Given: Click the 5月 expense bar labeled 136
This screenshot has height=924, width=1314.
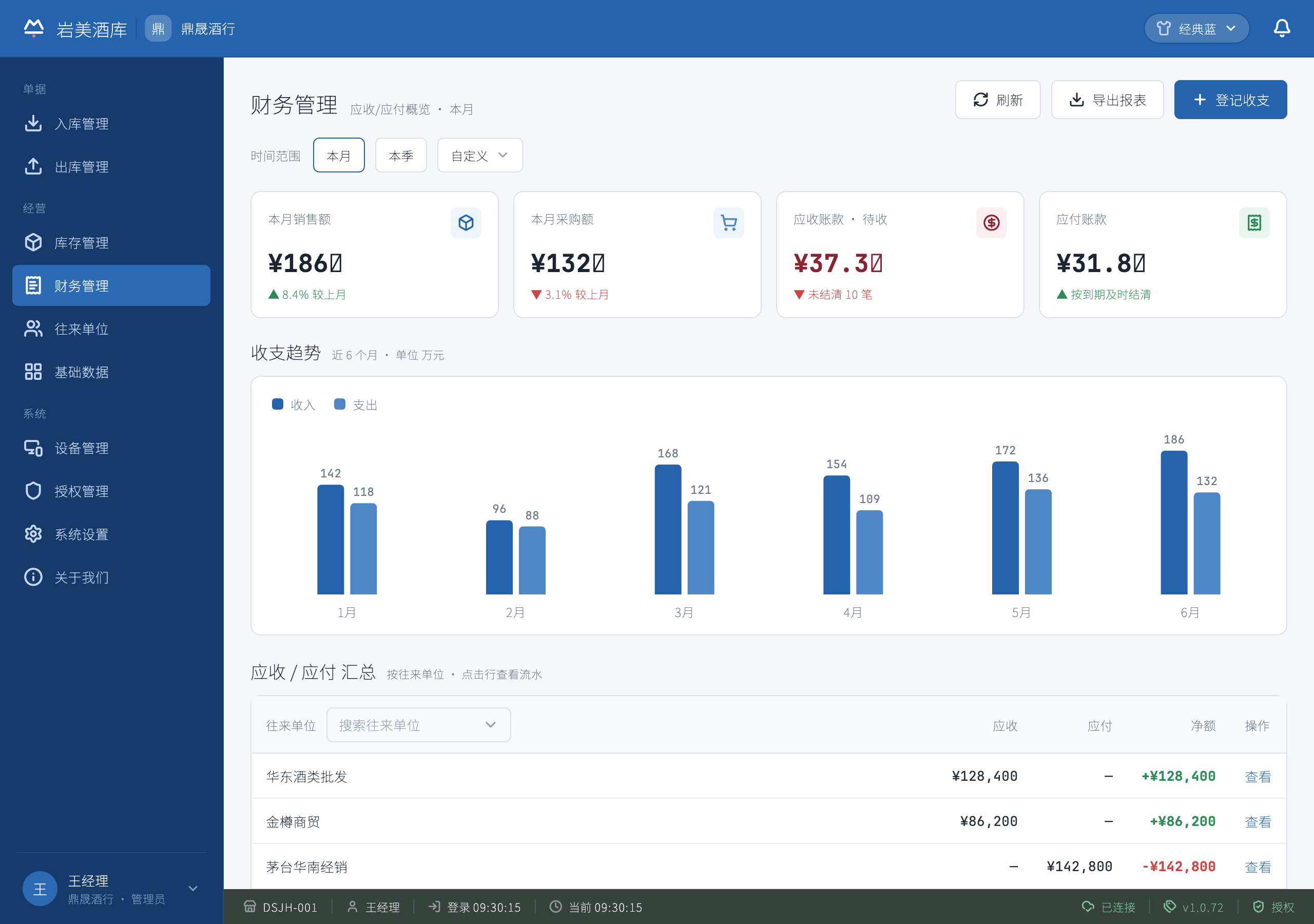Looking at the screenshot, I should (x=1038, y=542).
